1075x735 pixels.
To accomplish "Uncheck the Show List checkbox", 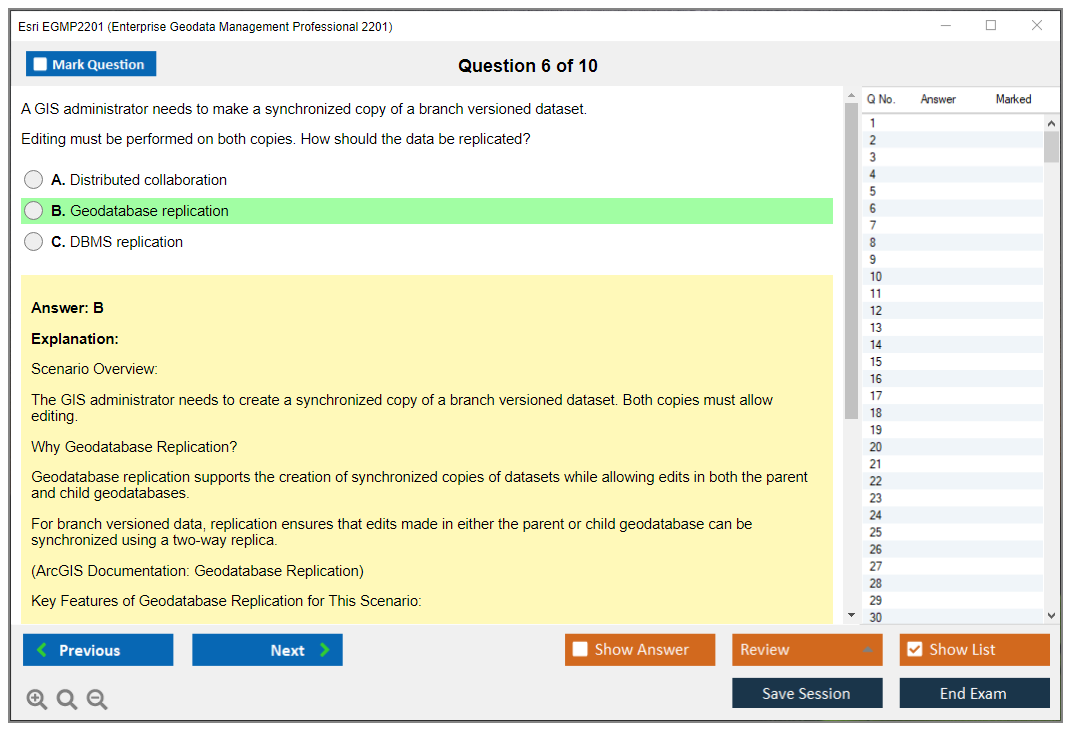I will pyautogui.click(x=915, y=649).
